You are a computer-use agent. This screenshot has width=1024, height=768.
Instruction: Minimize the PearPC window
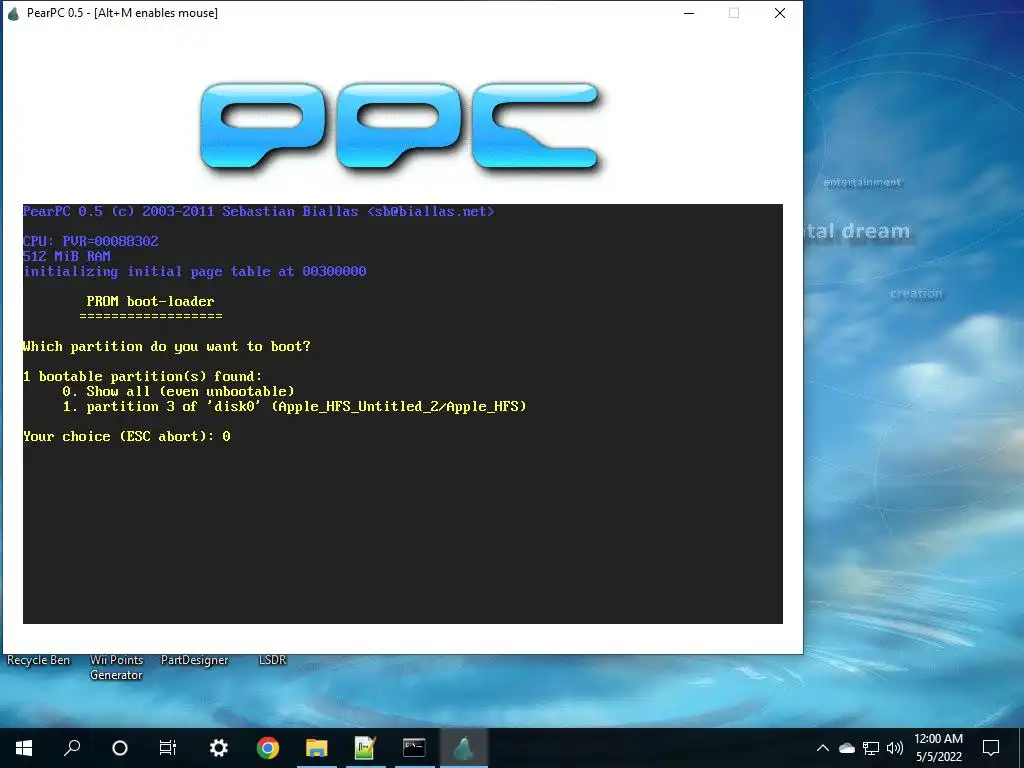688,13
